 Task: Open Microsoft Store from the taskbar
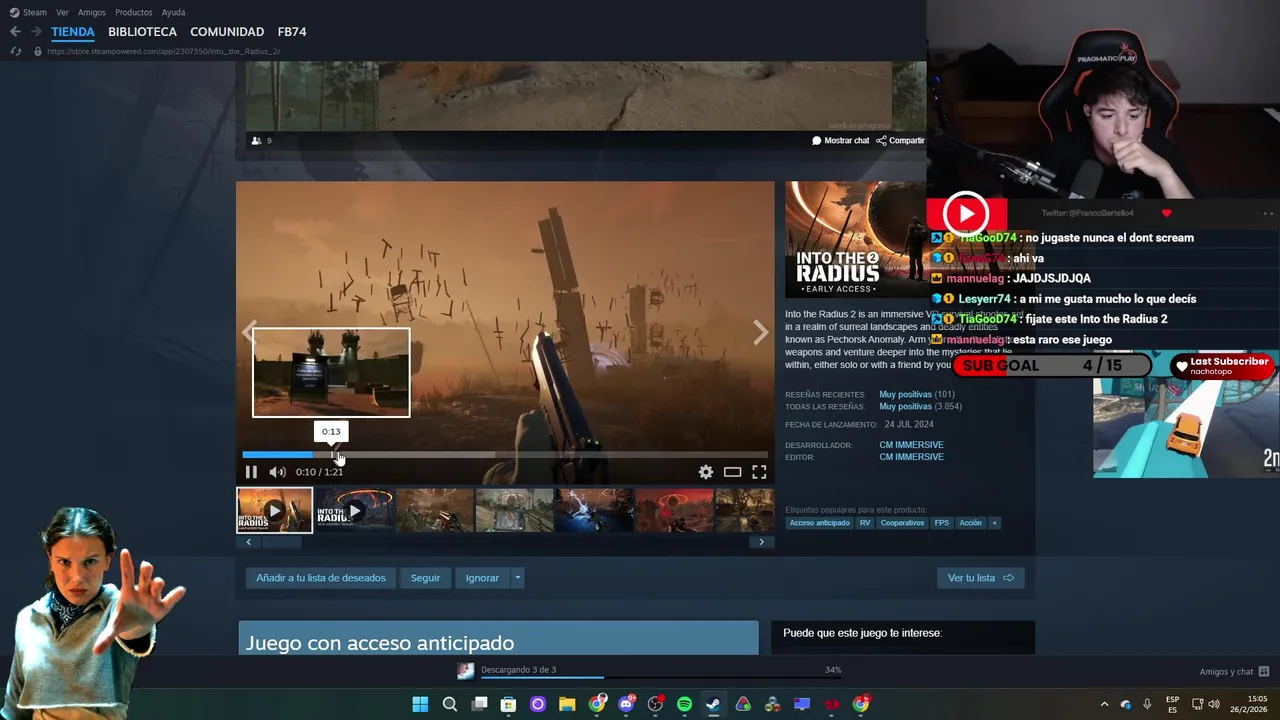pyautogui.click(x=508, y=704)
